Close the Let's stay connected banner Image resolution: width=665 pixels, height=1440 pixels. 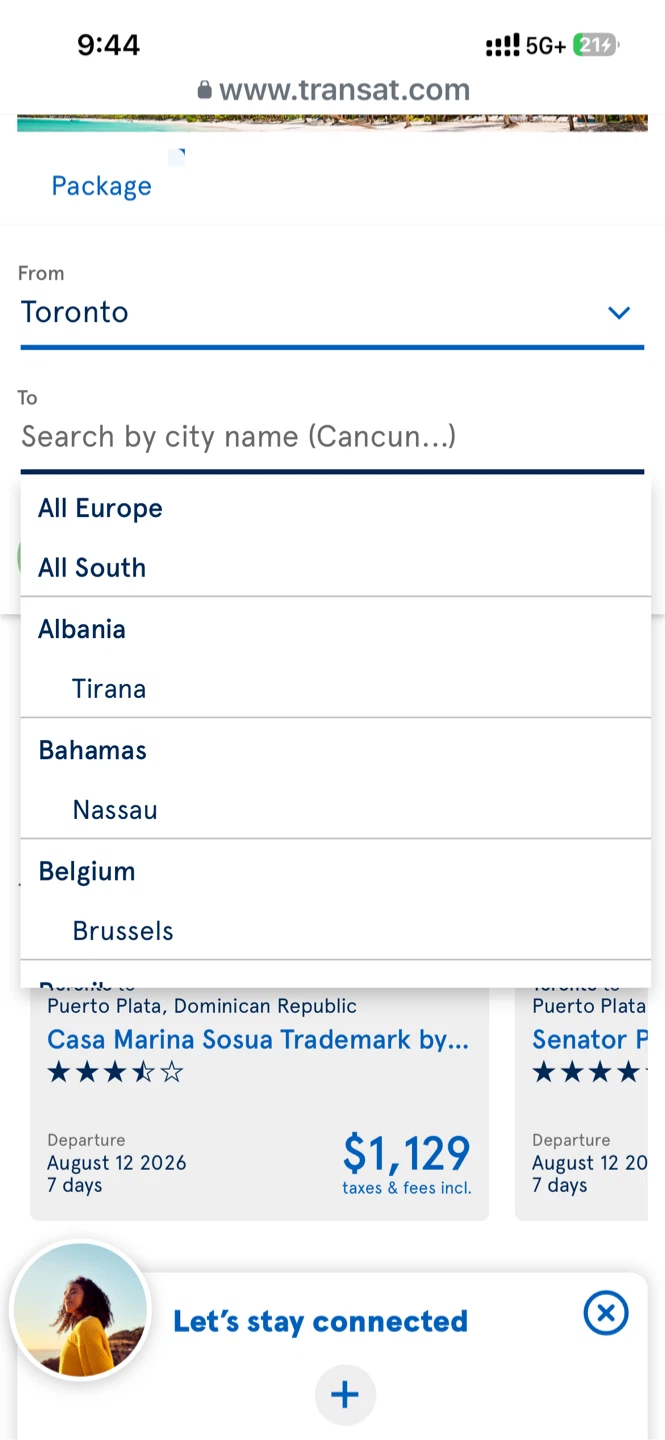click(606, 1313)
